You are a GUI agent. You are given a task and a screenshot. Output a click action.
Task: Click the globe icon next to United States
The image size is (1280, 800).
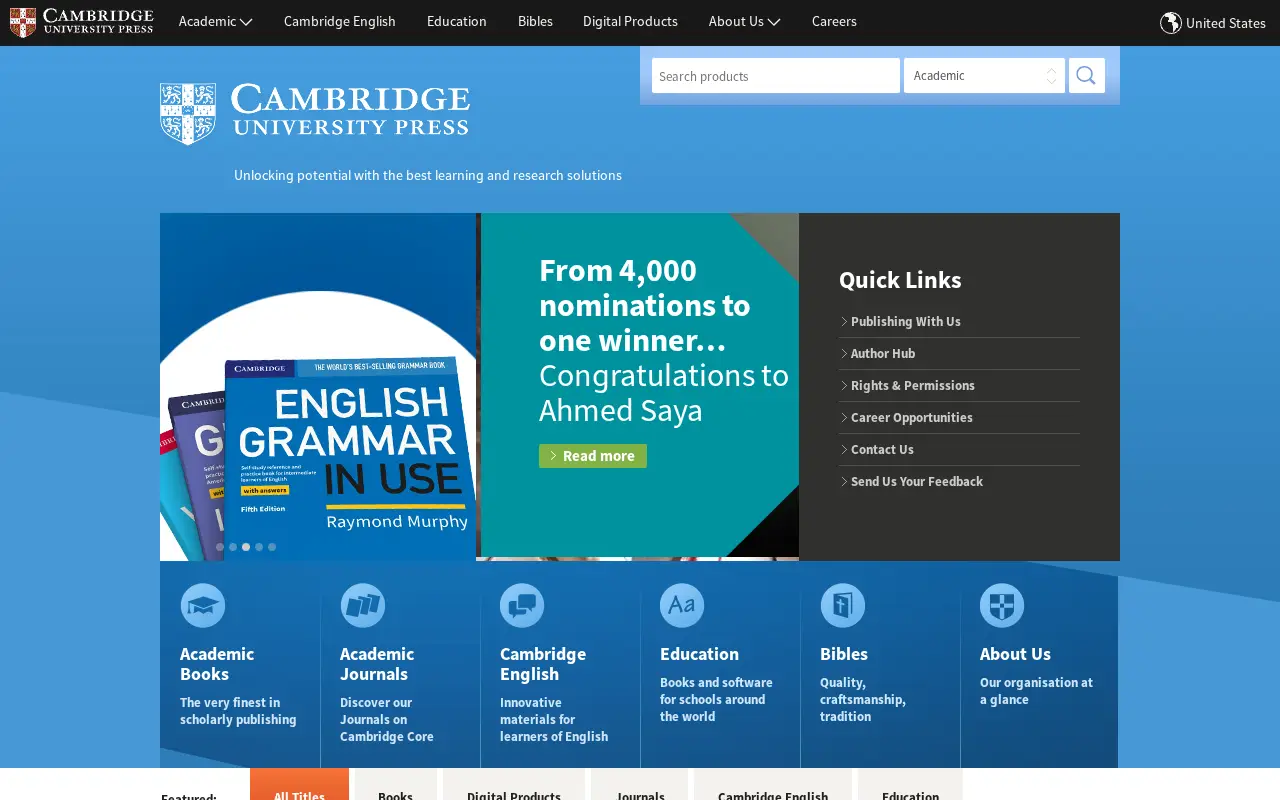tap(1170, 22)
